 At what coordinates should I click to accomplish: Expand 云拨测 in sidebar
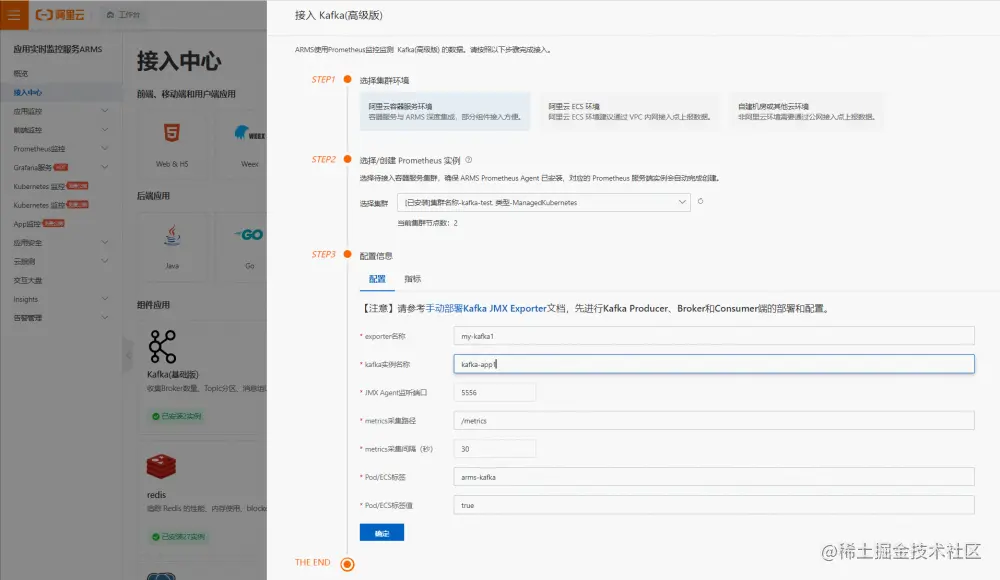(x=105, y=261)
